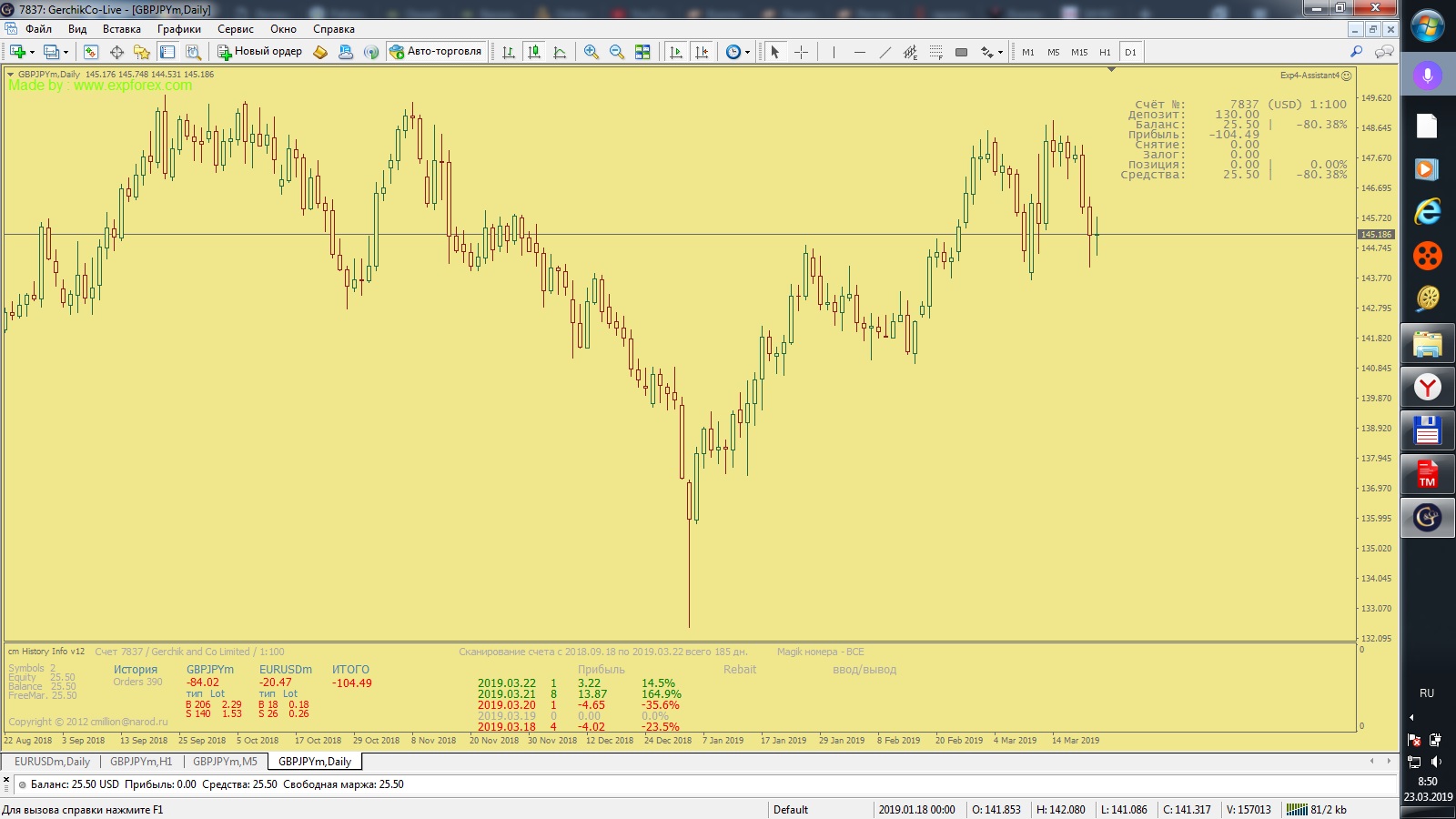The image size is (1456, 819).
Task: Switch to the GBPJPYm,H1 chart tab
Action: click(141, 762)
